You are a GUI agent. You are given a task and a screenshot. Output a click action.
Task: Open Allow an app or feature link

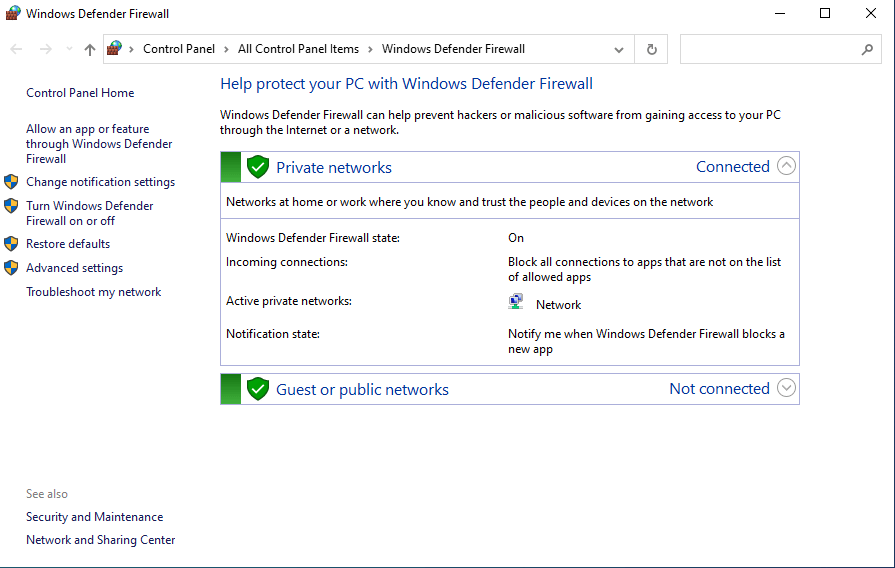pos(99,144)
